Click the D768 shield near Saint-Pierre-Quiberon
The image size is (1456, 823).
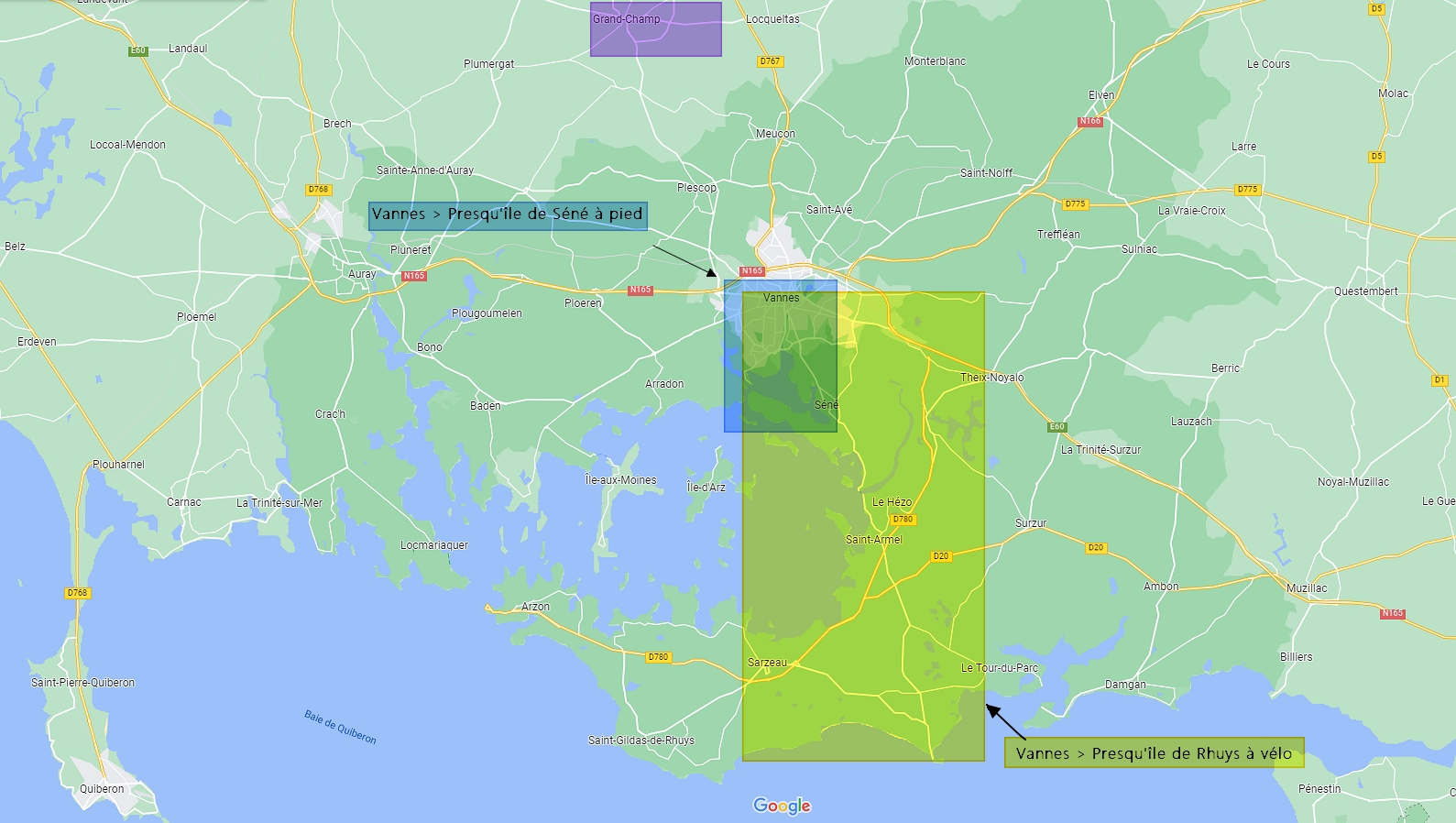click(x=77, y=593)
